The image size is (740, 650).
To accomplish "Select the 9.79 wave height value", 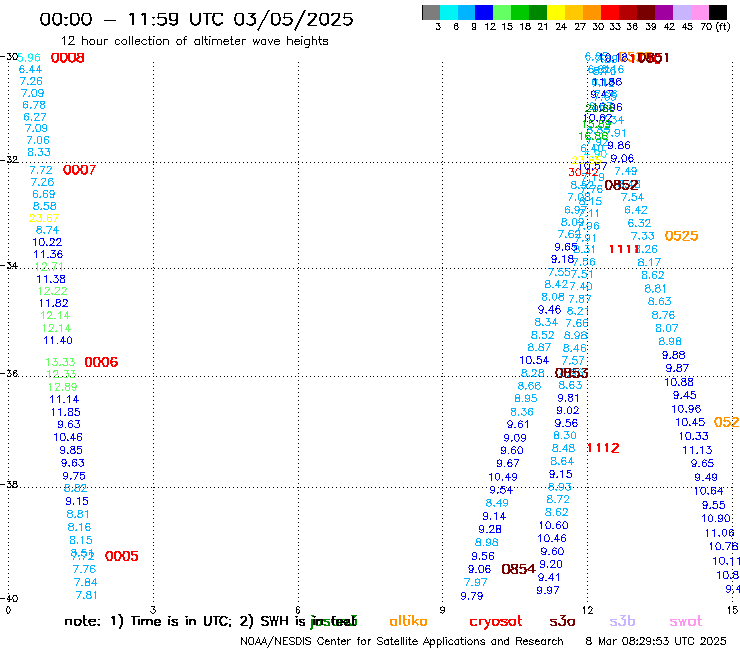I will 472,596.
